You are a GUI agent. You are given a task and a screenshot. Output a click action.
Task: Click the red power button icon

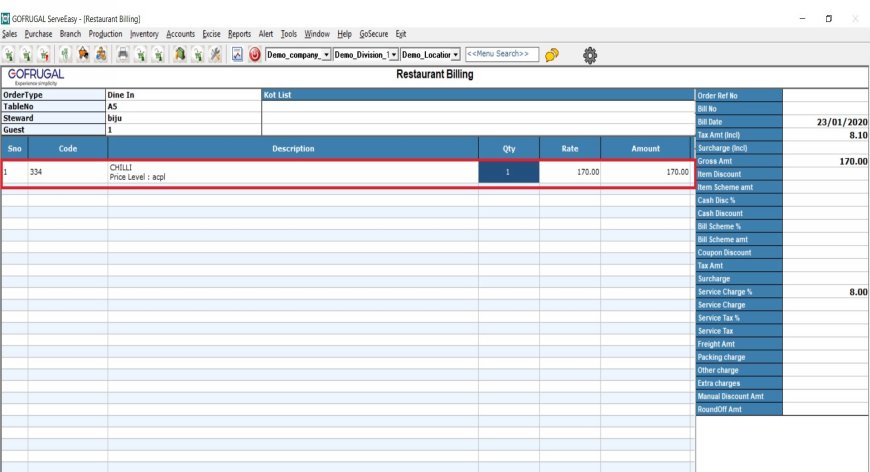coord(255,54)
